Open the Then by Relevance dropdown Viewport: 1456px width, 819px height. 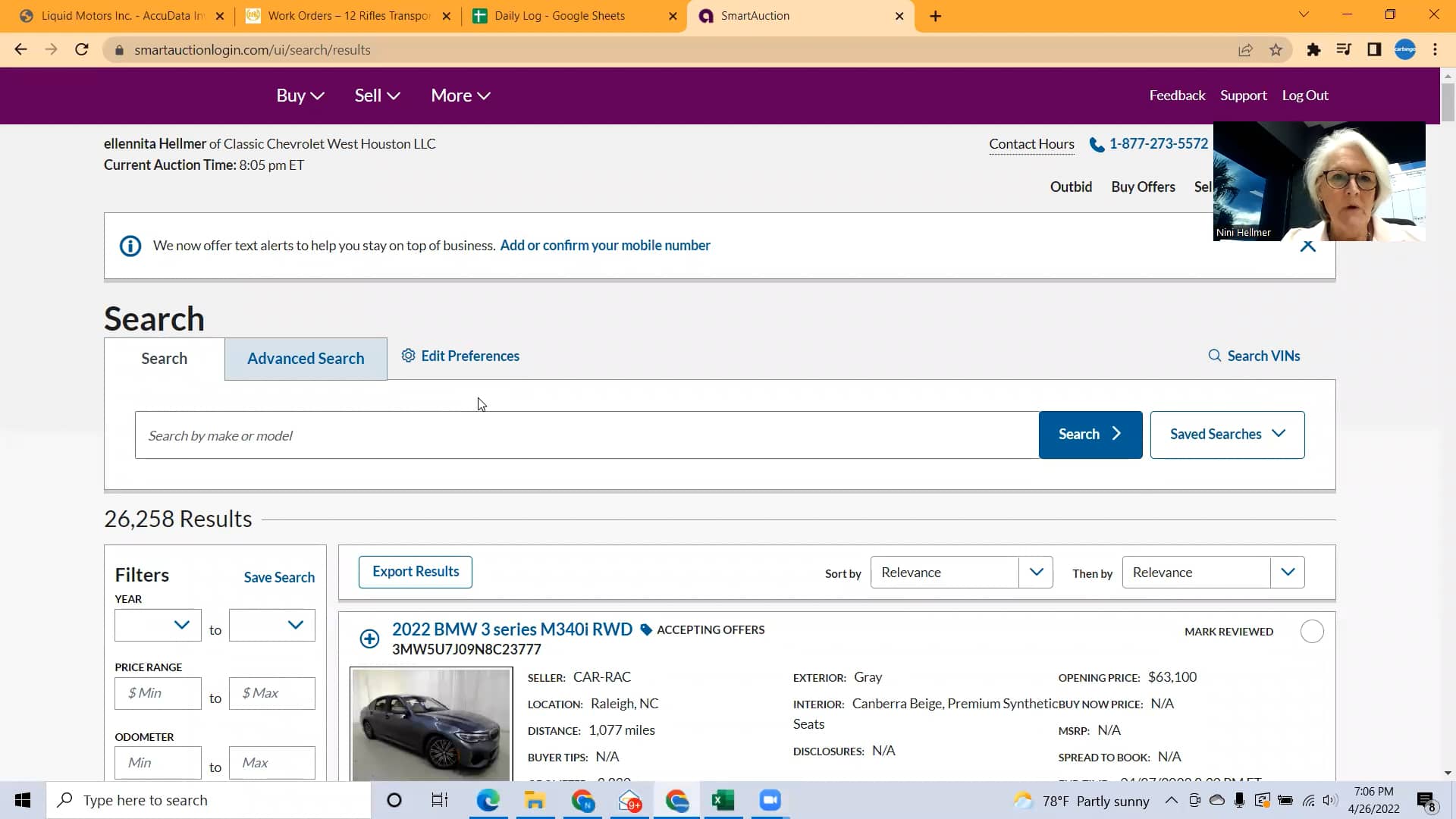coord(1213,573)
